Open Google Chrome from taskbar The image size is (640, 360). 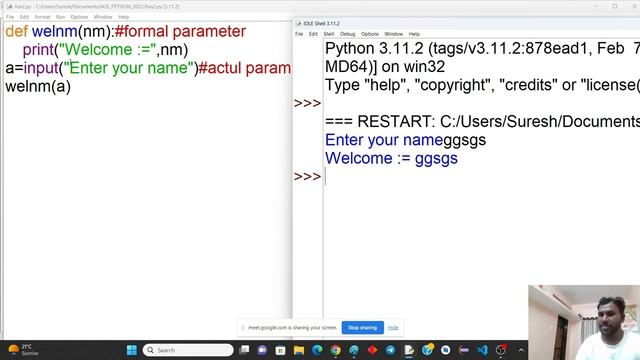point(336,350)
